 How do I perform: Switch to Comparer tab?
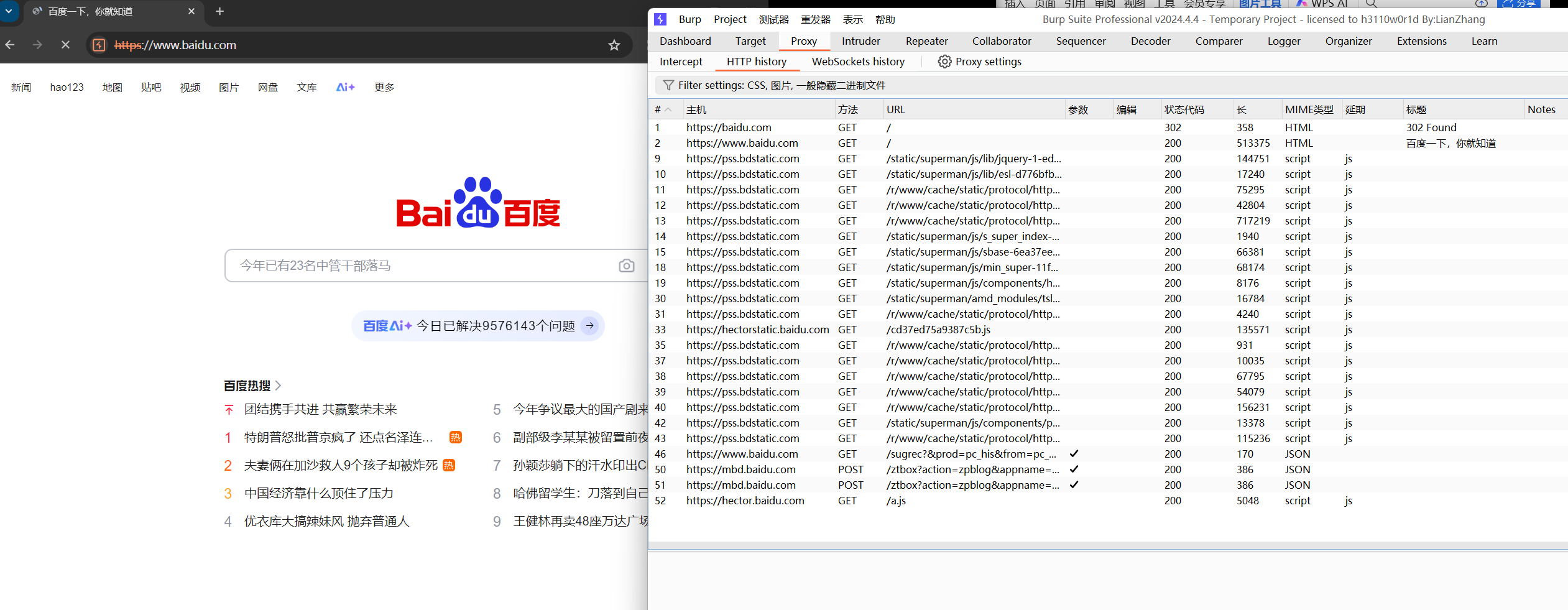[x=1219, y=41]
